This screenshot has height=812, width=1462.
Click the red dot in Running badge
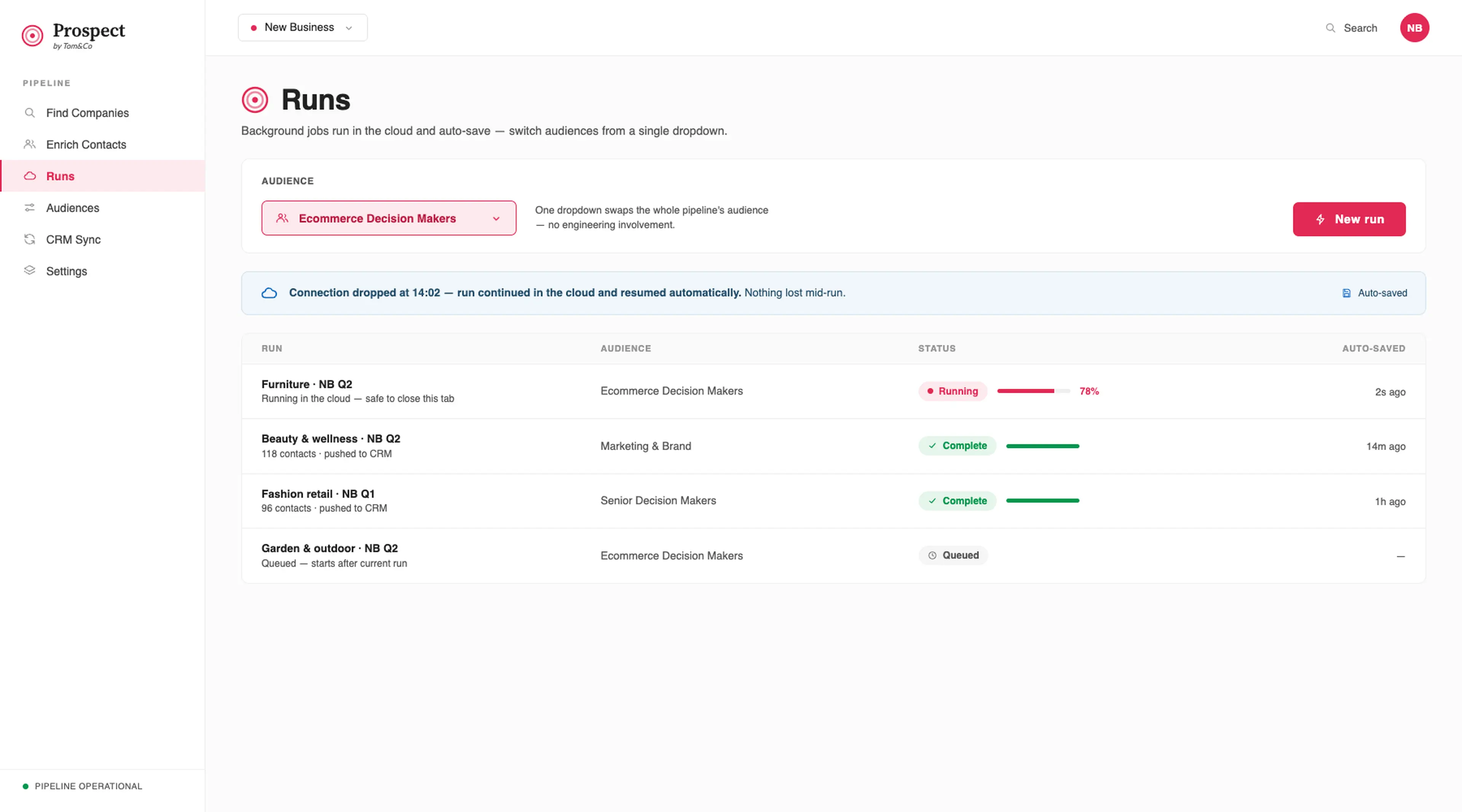click(930, 391)
